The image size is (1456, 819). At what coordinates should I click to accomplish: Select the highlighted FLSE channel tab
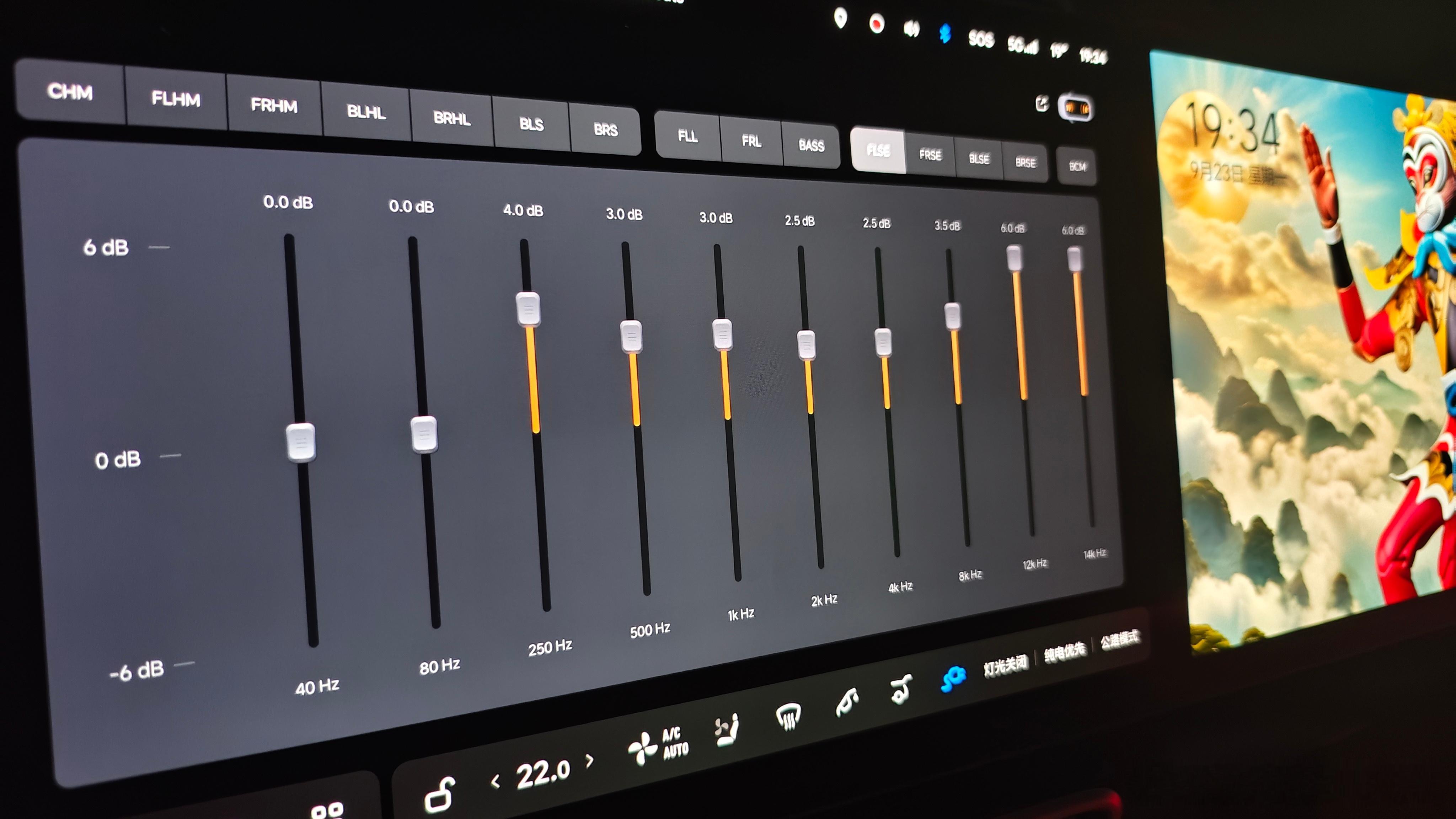[878, 150]
